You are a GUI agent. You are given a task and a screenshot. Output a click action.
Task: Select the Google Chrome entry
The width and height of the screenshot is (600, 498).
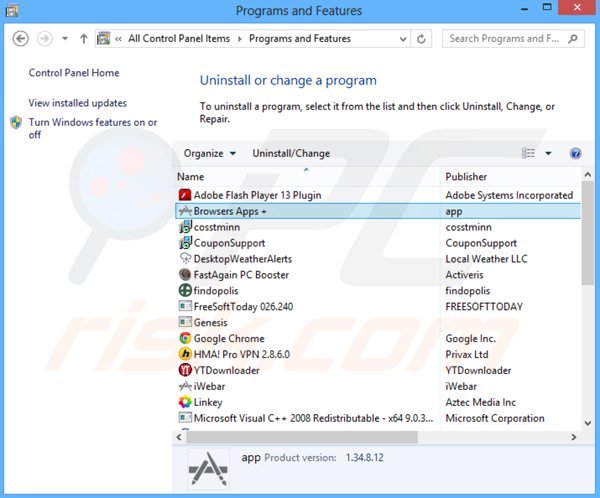coord(229,339)
